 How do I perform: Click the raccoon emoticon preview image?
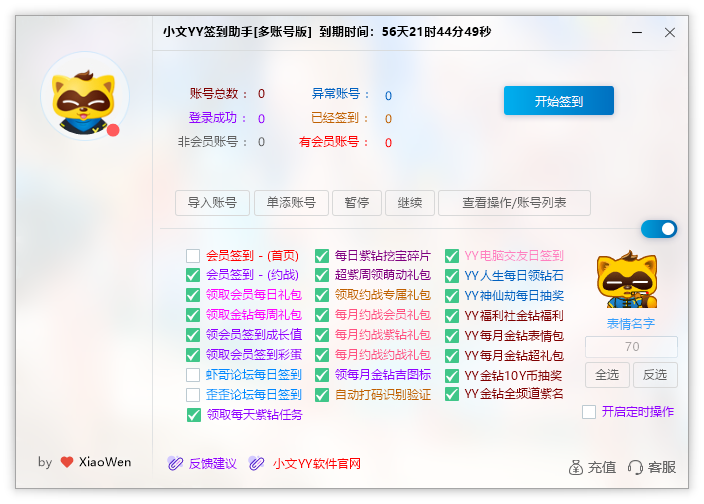tap(627, 279)
